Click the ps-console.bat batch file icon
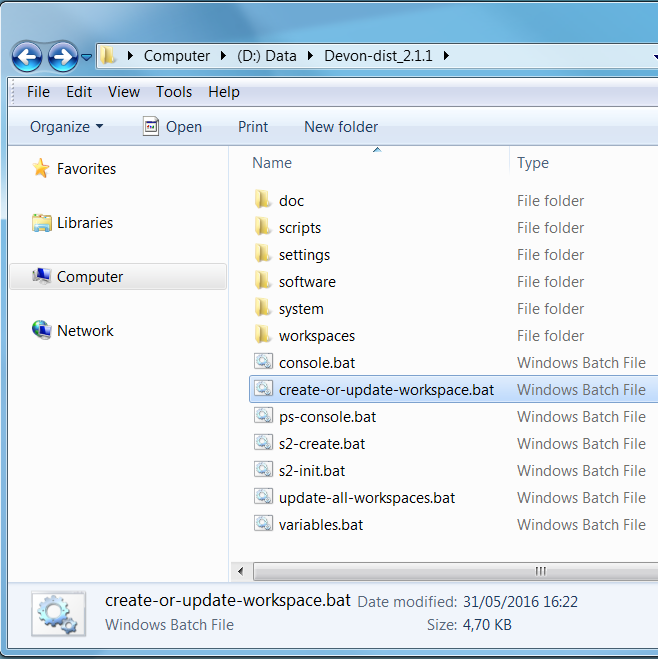The height and width of the screenshot is (659, 658). click(263, 416)
